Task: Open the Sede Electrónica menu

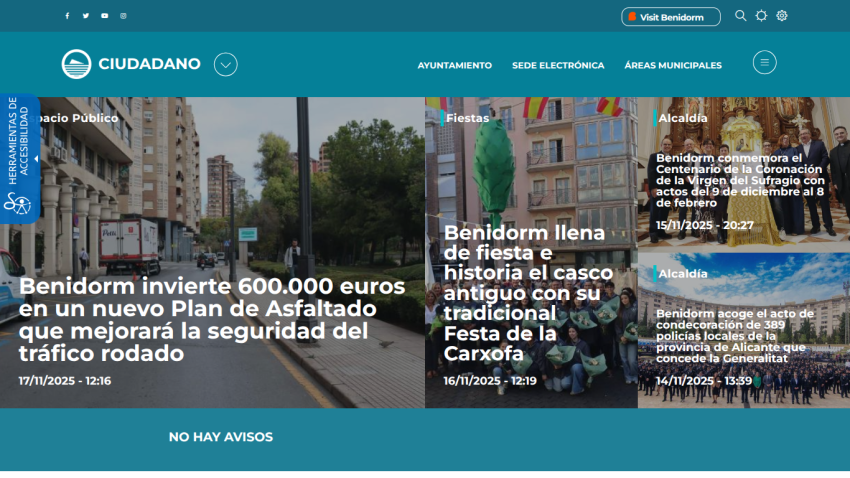Action: 558,65
